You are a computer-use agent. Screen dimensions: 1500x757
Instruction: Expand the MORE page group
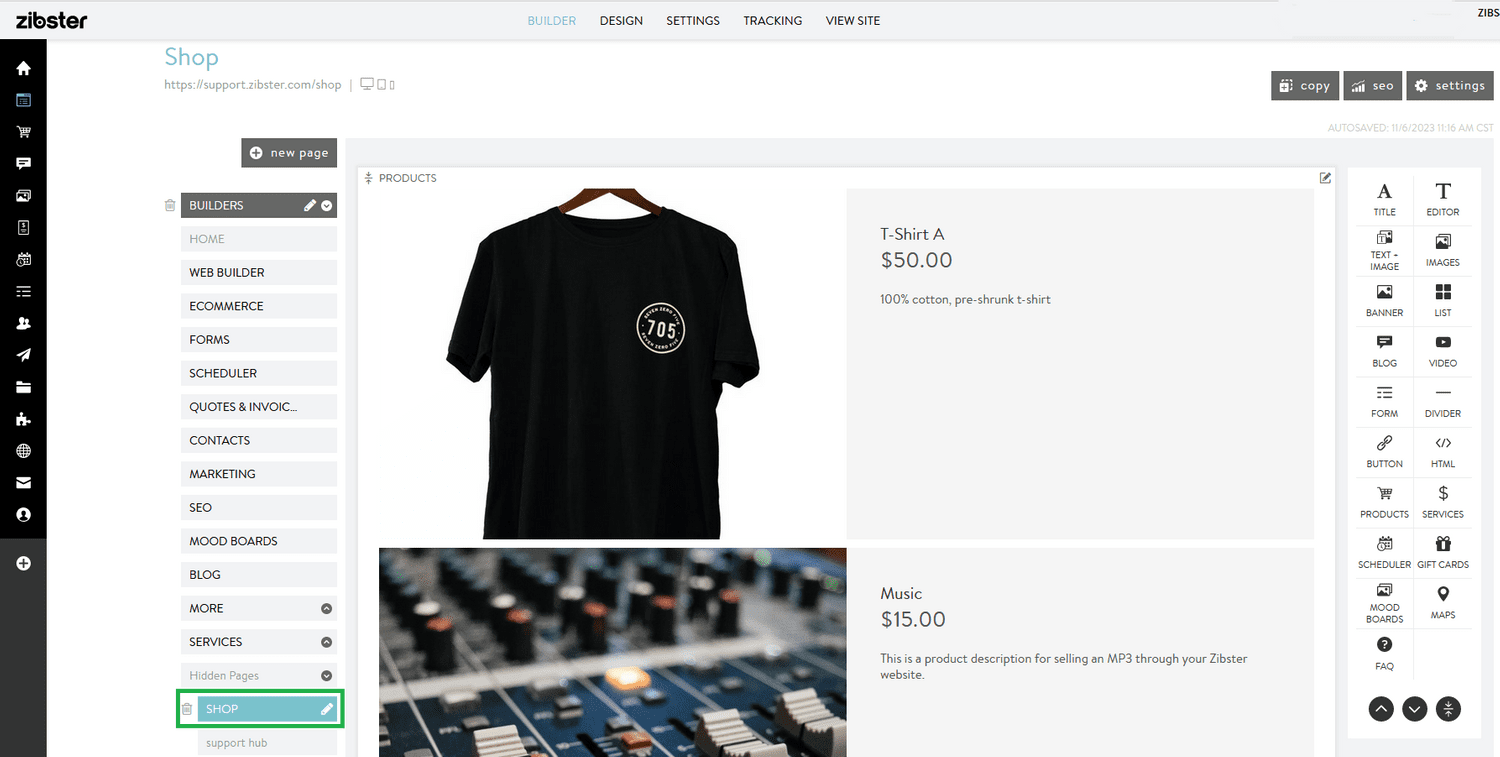(326, 608)
